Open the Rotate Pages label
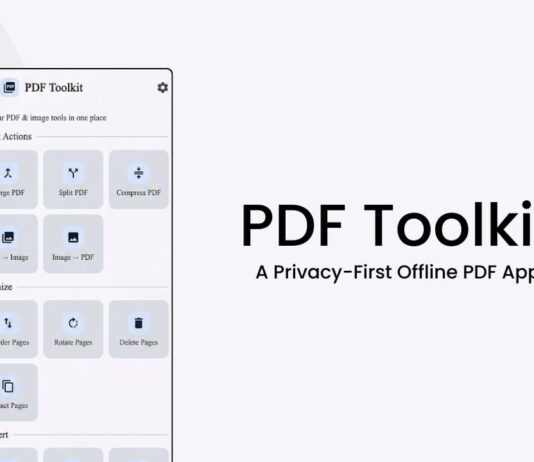The height and width of the screenshot is (462, 534). [73, 342]
